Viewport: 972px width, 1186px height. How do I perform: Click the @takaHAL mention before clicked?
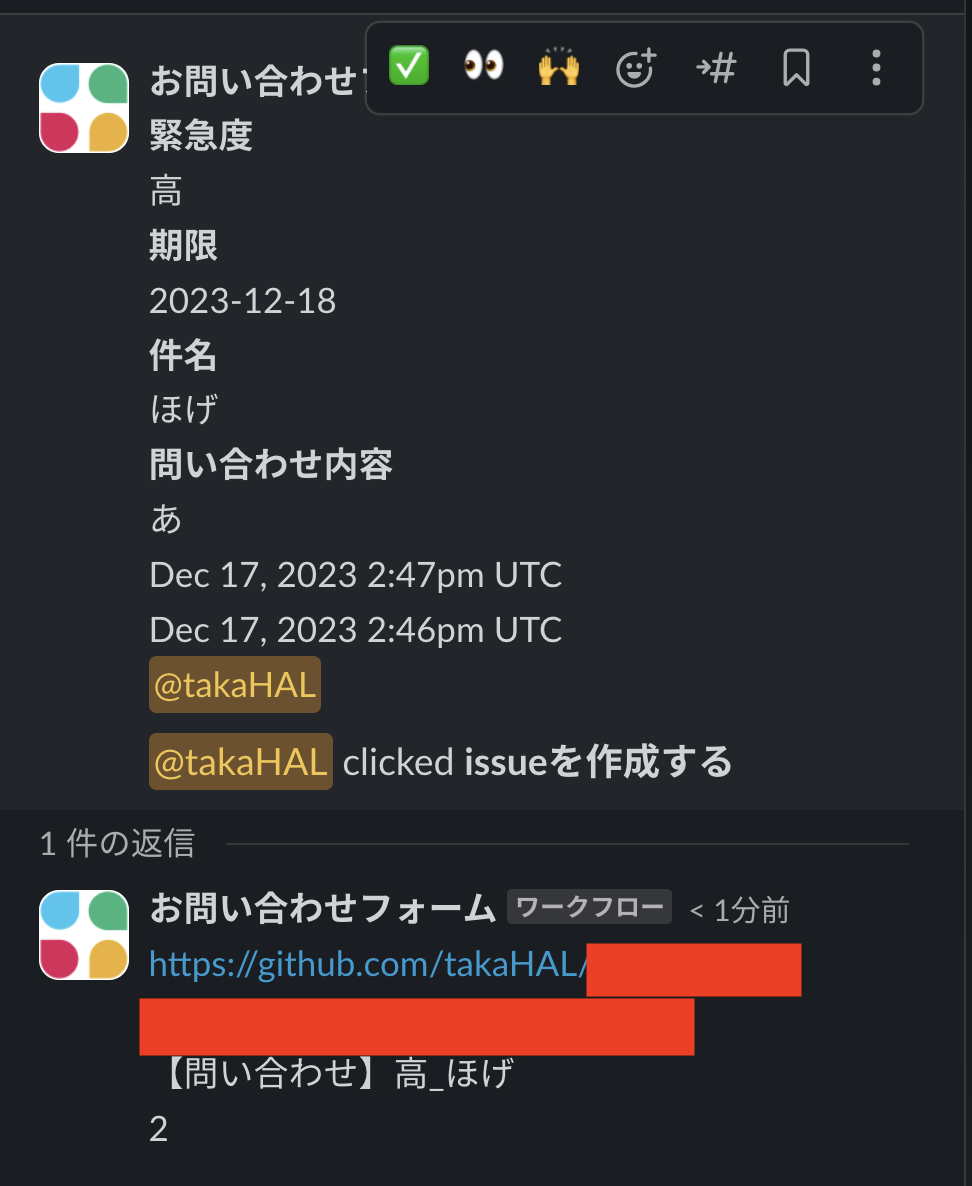pyautogui.click(x=240, y=761)
